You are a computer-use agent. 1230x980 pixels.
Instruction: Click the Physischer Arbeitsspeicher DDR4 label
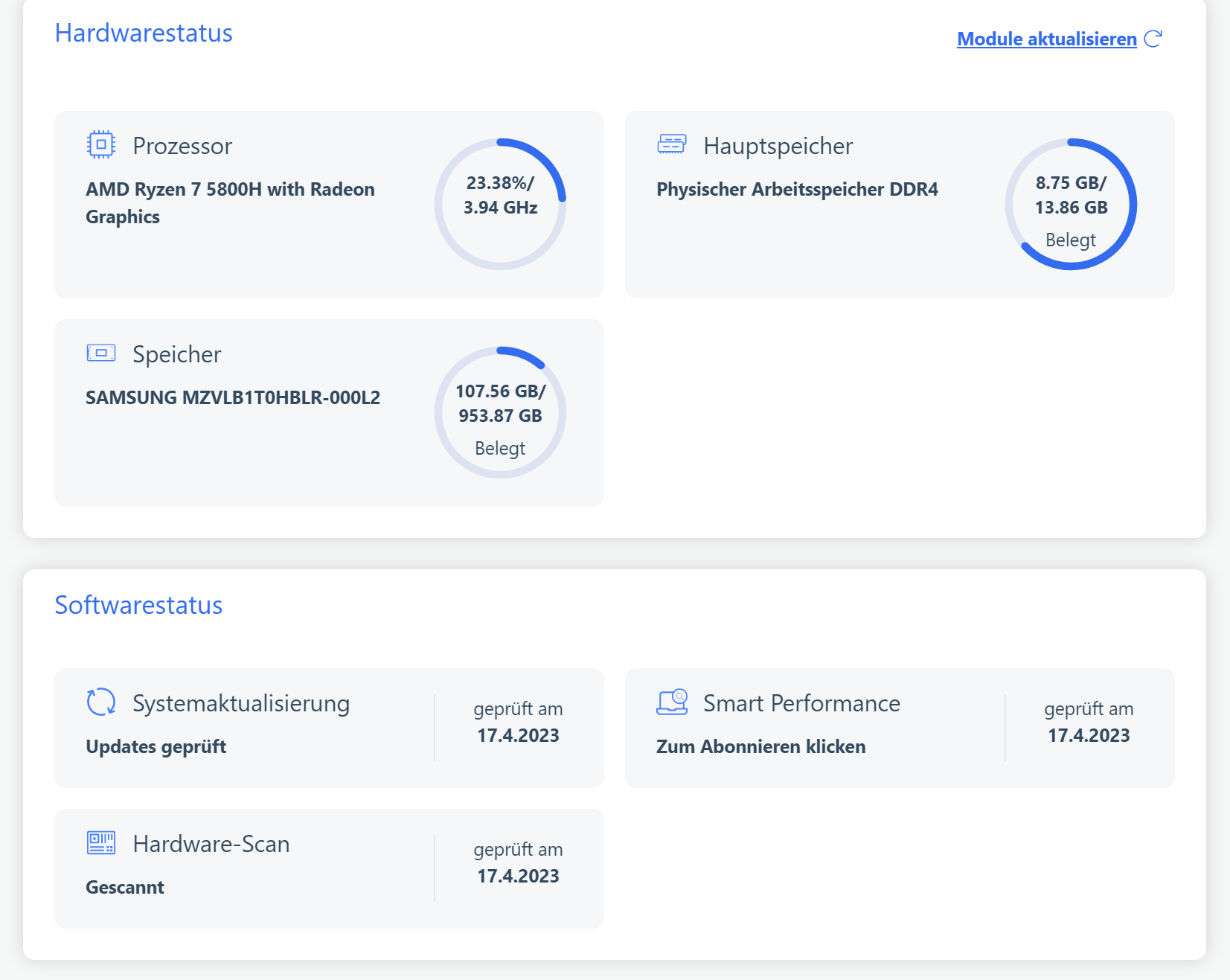(x=797, y=189)
